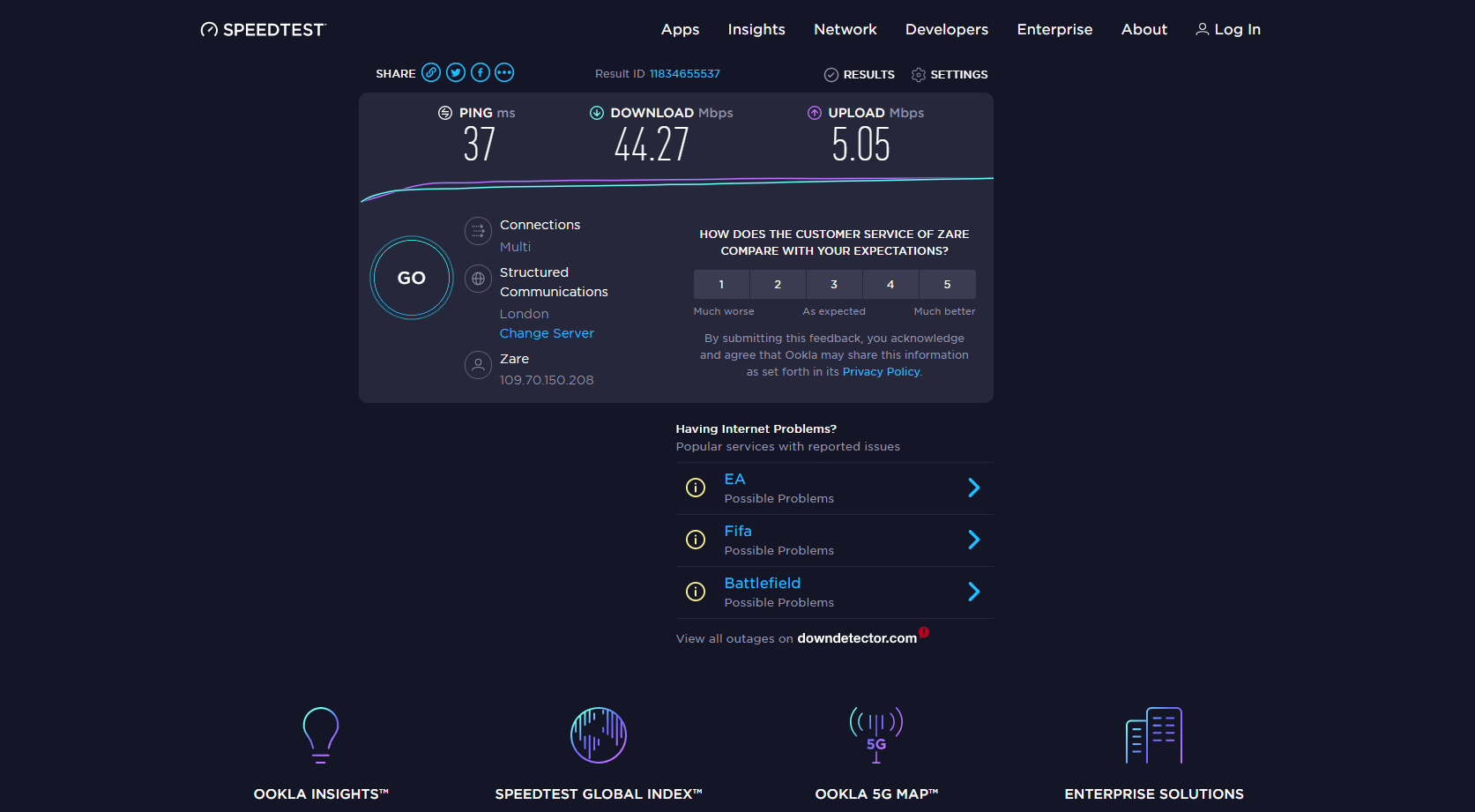Rate customer service as 4
Screen dimensions: 1475x812
890,285
